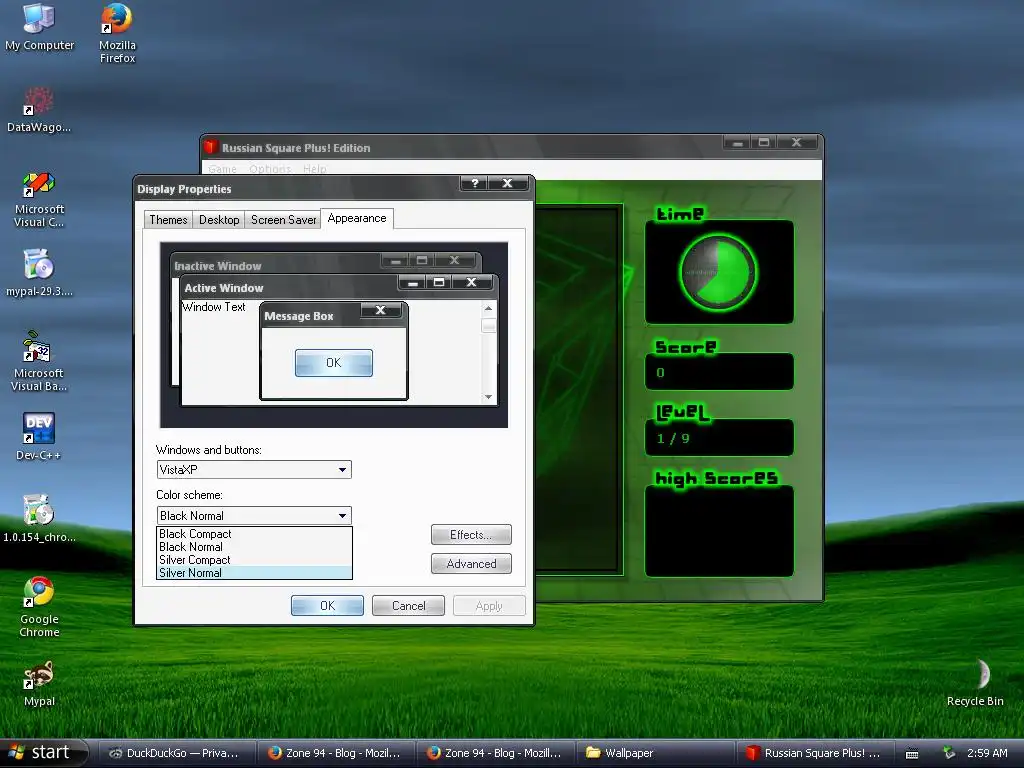Launch the Google Chrome desktop shortcut
This screenshot has height=768, width=1024.
39,607
